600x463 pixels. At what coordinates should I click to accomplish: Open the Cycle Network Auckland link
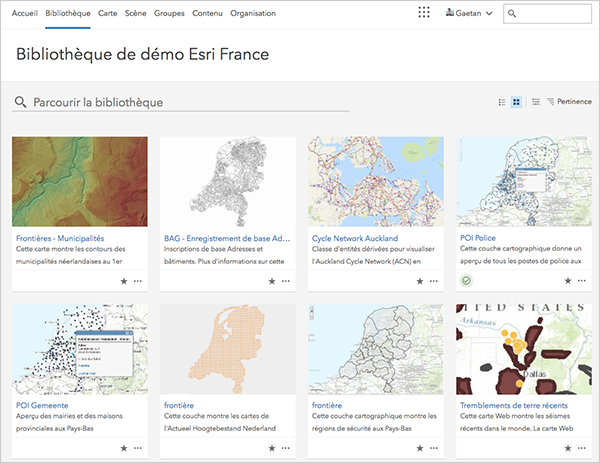click(x=355, y=239)
